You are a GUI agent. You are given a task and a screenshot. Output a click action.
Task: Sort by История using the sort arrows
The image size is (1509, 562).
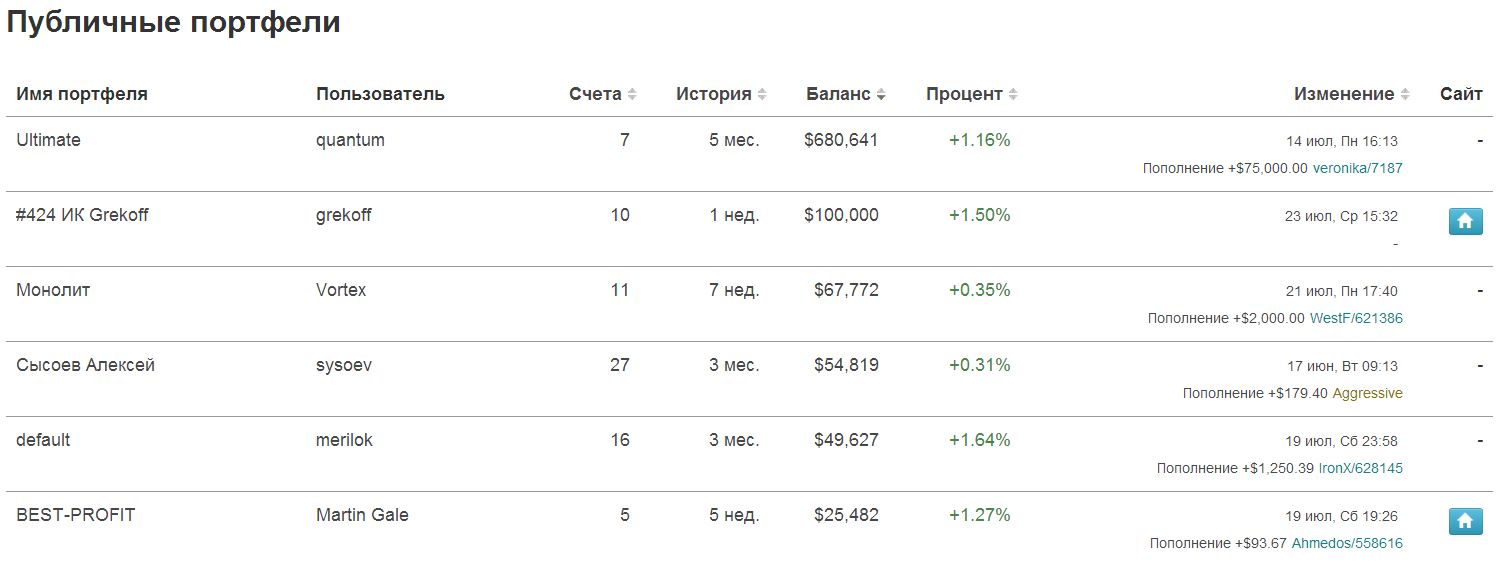point(762,95)
